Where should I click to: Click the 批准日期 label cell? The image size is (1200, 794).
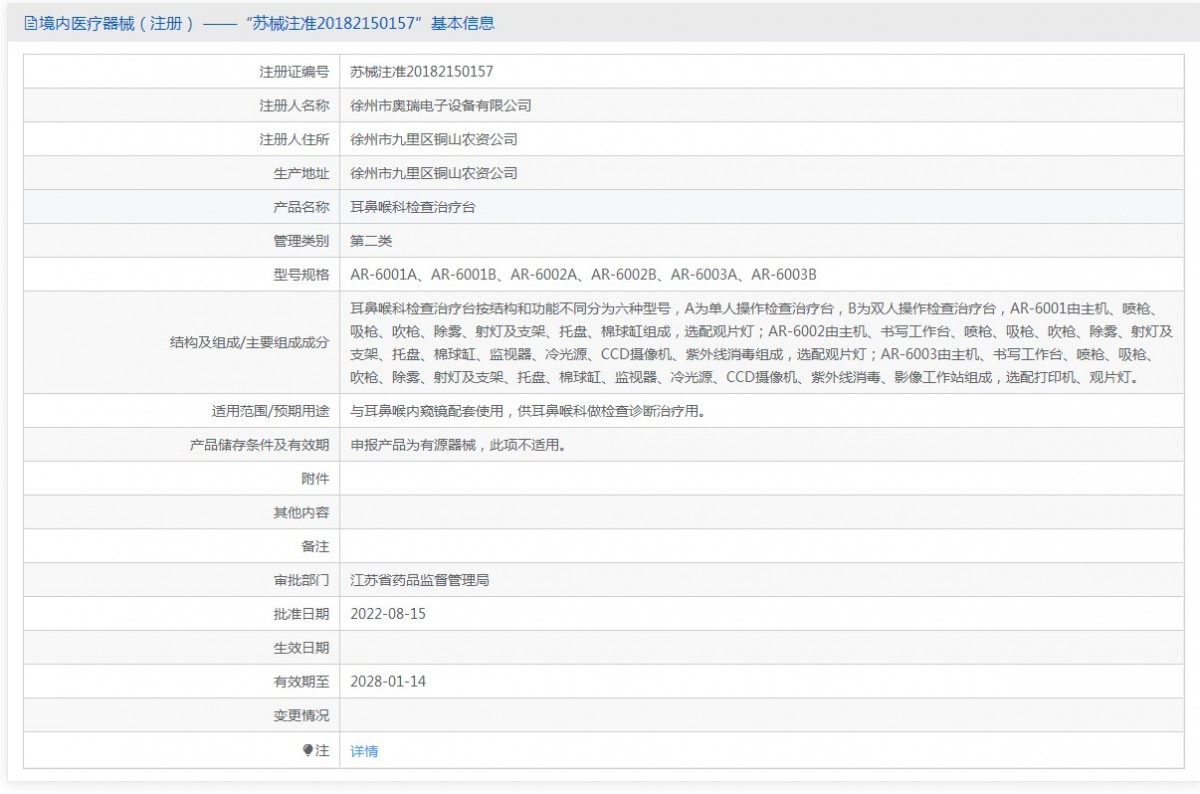(x=181, y=615)
